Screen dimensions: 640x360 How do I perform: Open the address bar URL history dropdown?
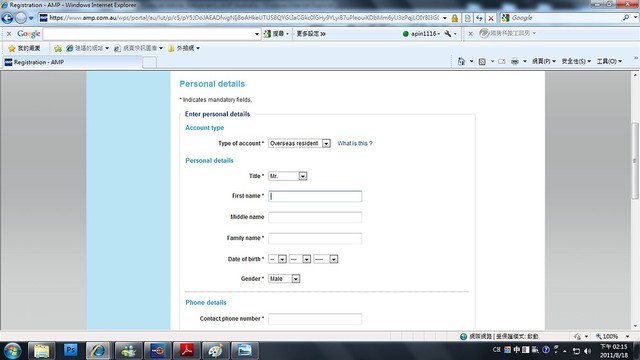[445, 18]
